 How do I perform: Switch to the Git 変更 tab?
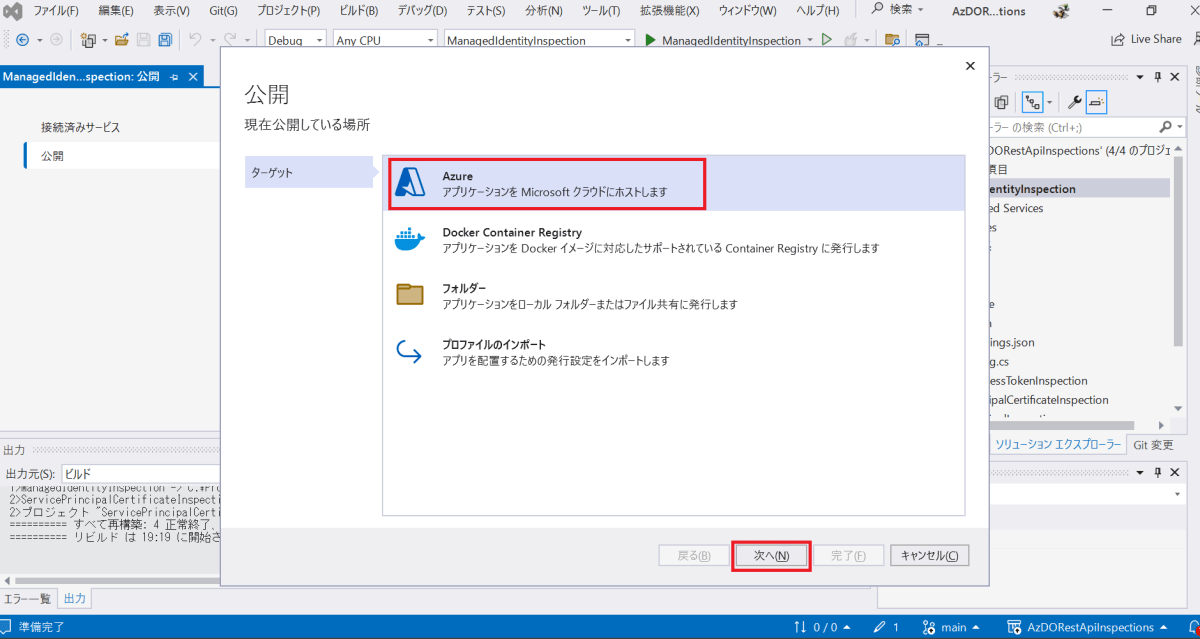[1153, 445]
